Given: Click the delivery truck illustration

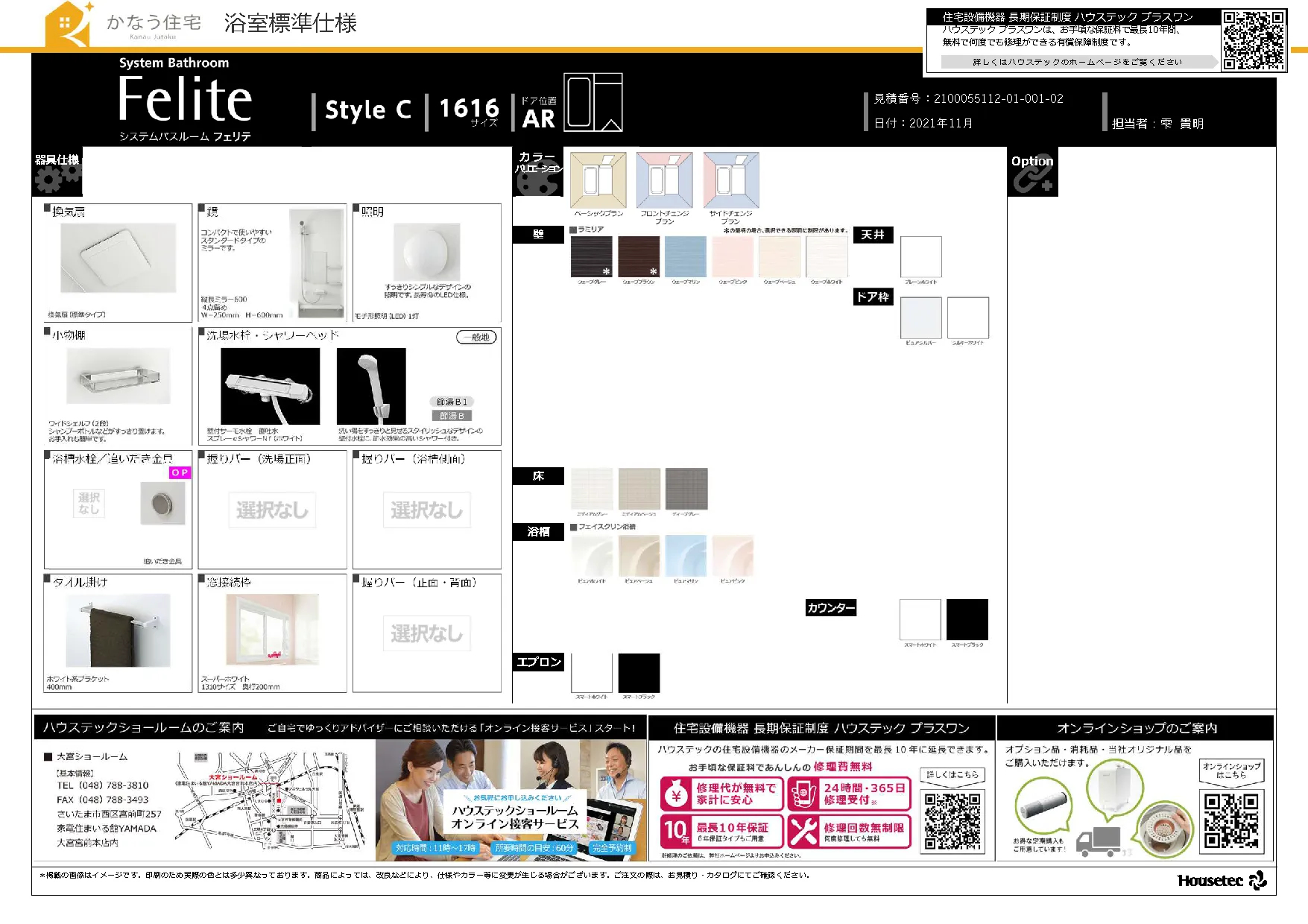Looking at the screenshot, I should [1100, 841].
